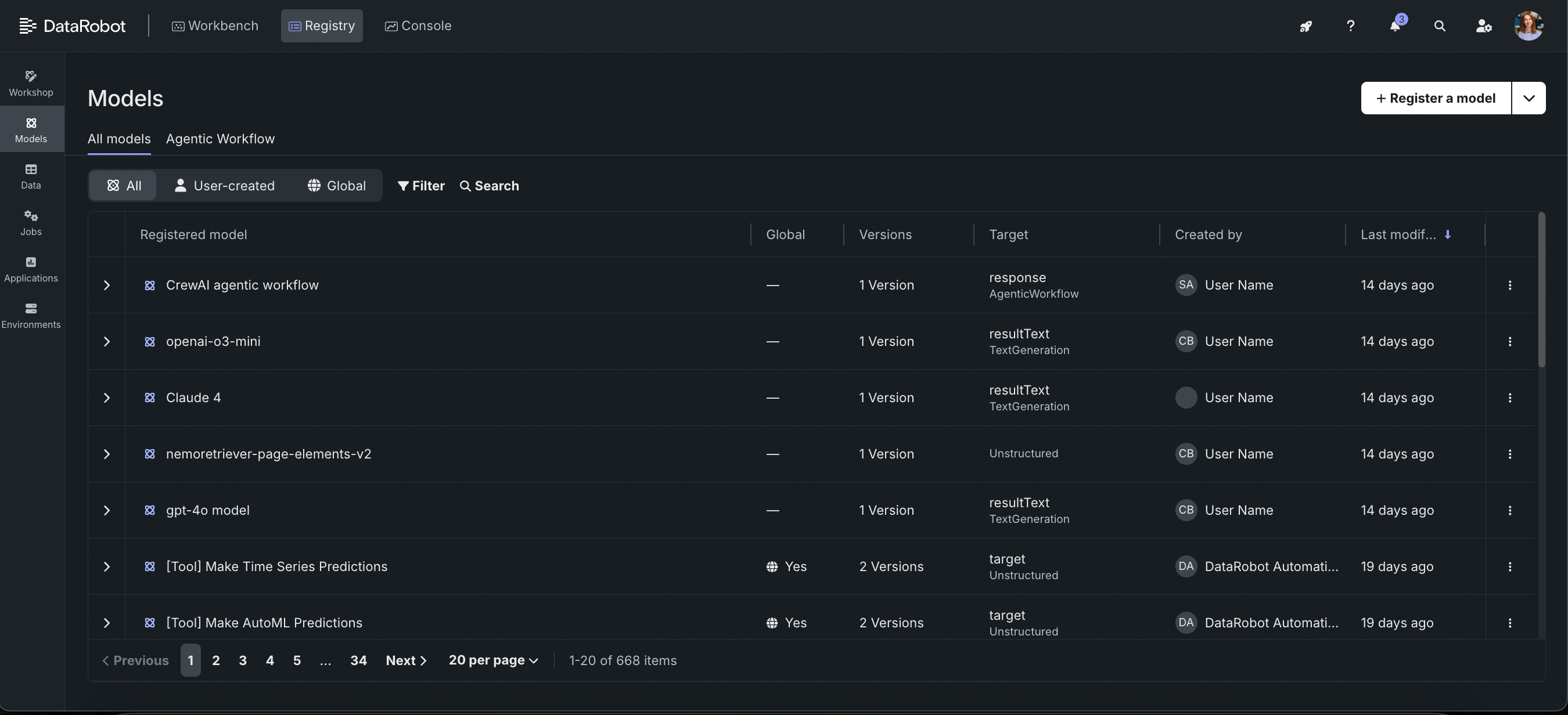Sort by the Last modified column header
The width and height of the screenshot is (1568, 715).
[x=1406, y=234]
